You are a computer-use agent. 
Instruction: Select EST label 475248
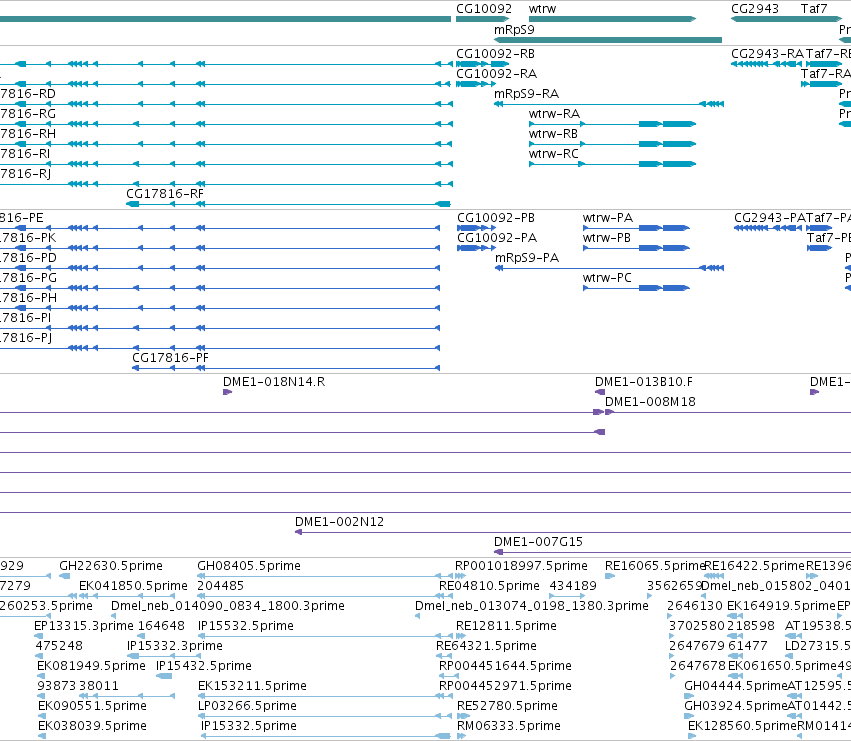pyautogui.click(x=59, y=646)
